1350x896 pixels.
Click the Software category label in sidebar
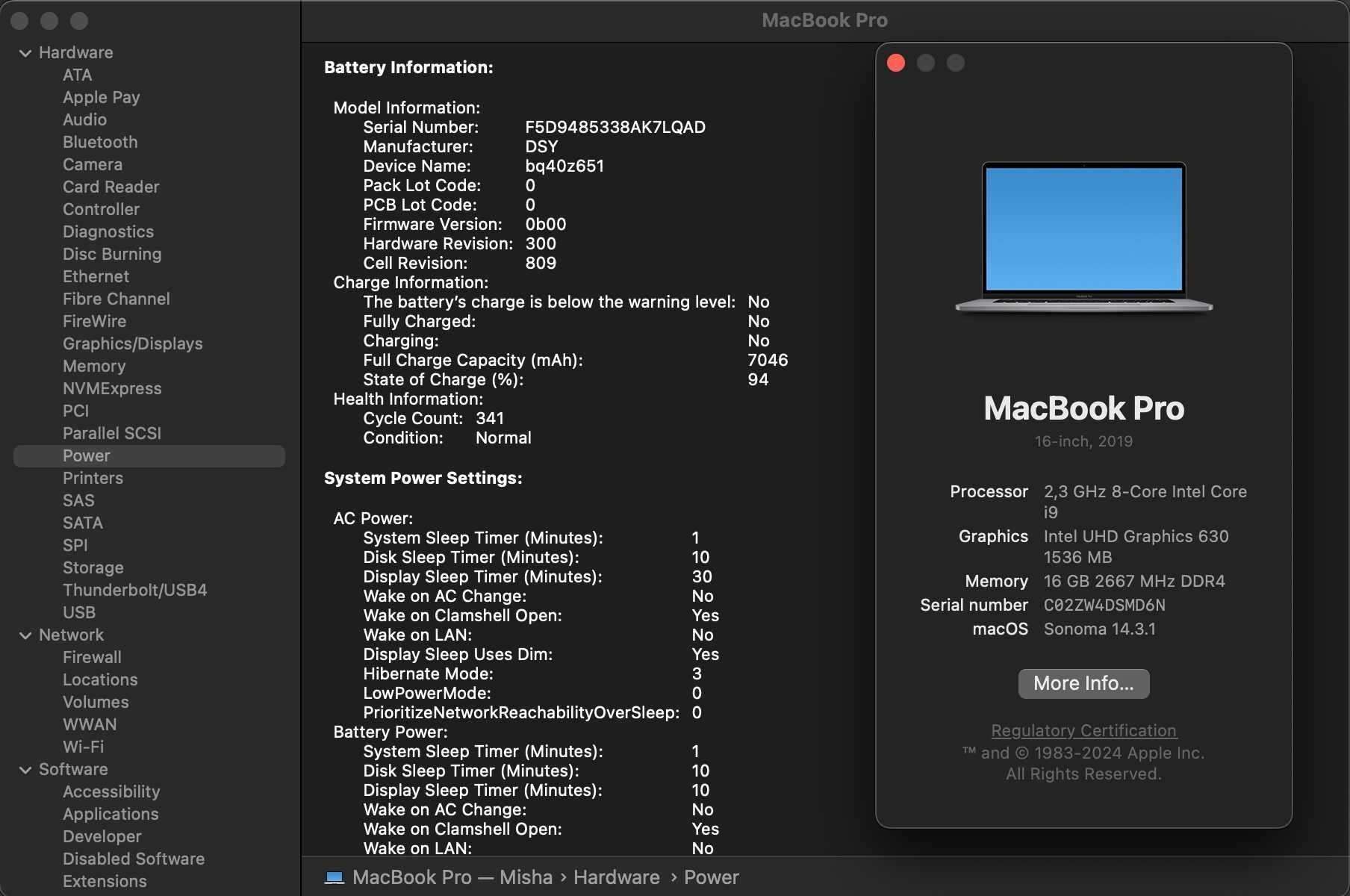point(74,769)
